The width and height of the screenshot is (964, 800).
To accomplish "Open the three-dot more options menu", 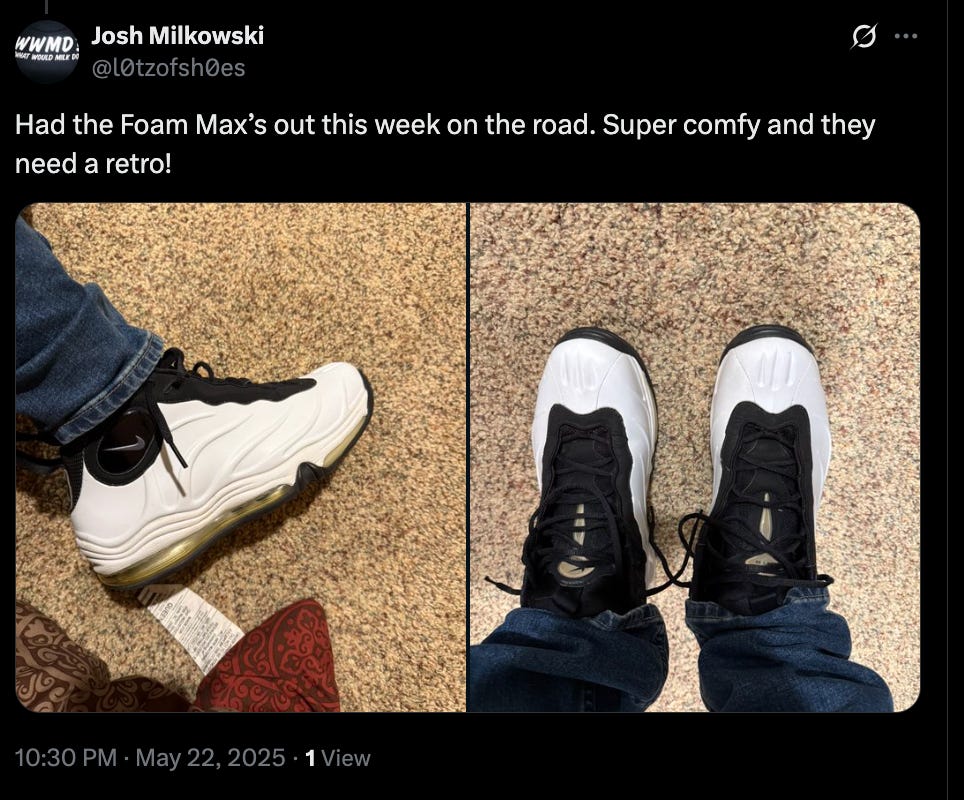I will click(906, 37).
